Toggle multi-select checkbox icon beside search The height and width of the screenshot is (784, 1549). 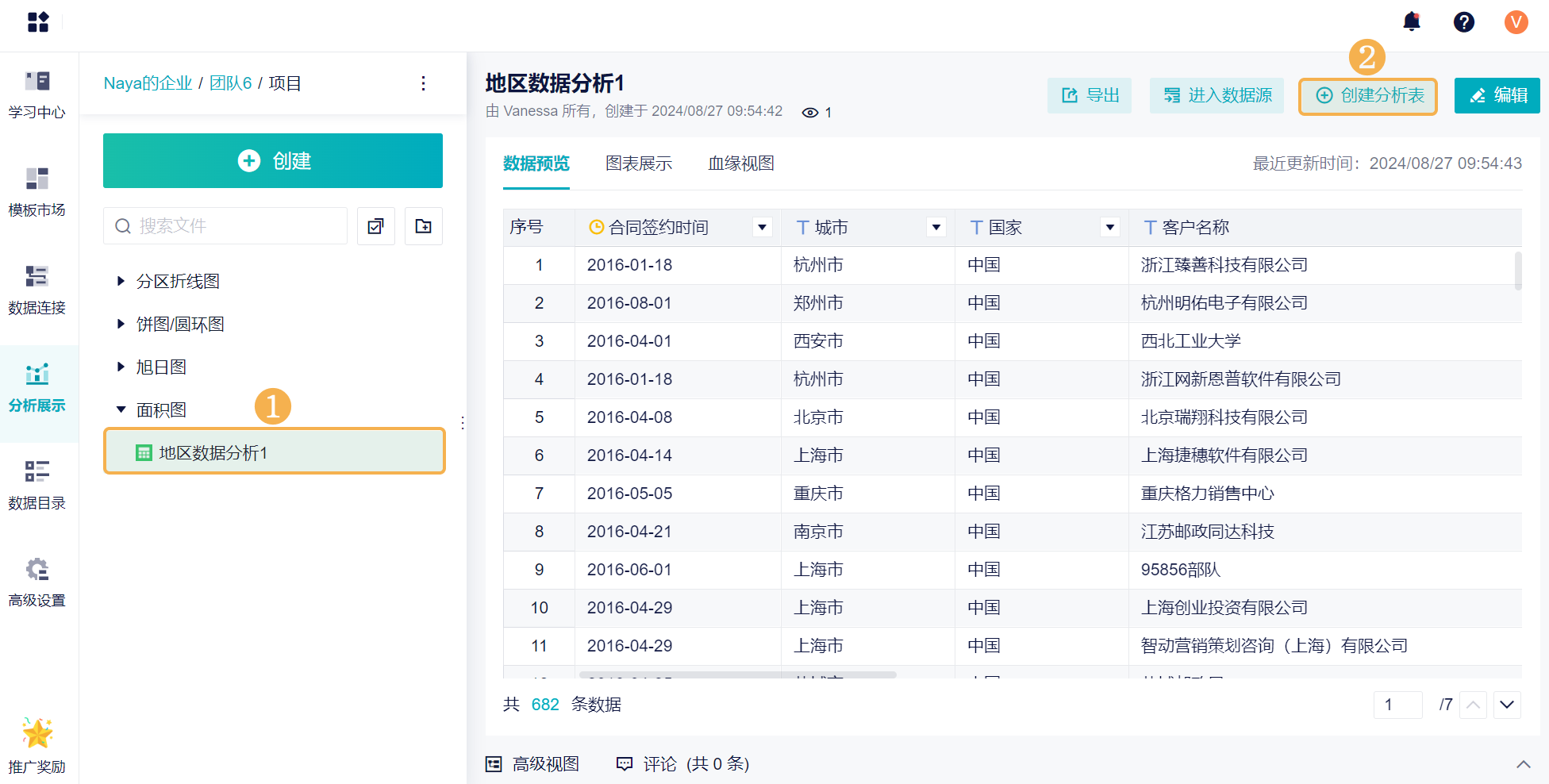click(x=376, y=226)
